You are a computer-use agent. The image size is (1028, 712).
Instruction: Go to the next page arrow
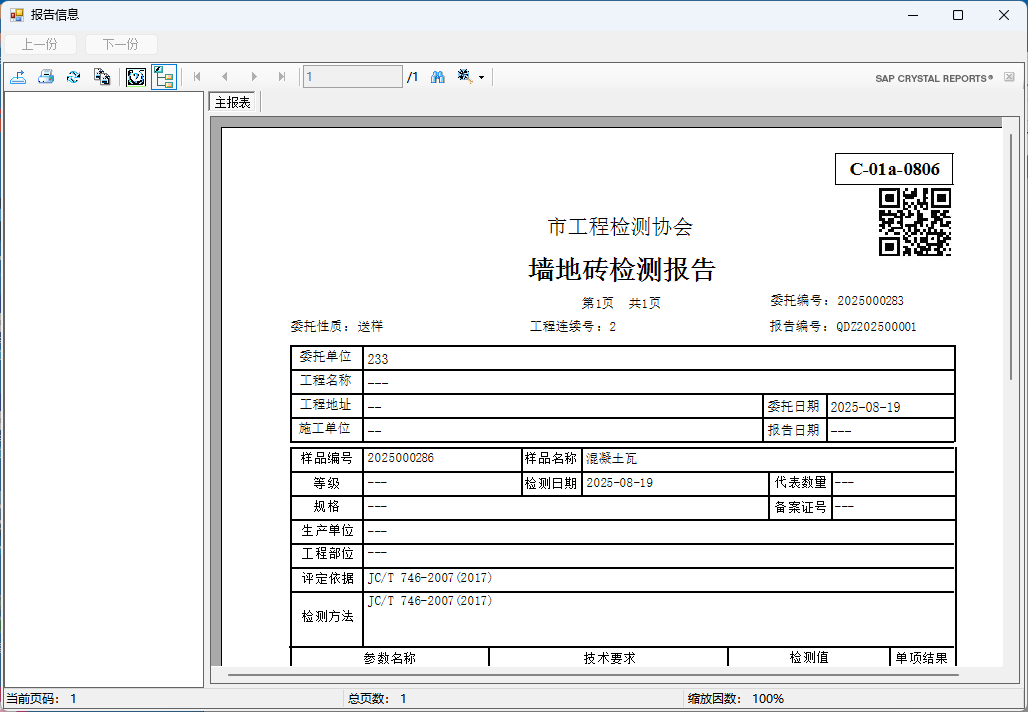tap(254, 77)
